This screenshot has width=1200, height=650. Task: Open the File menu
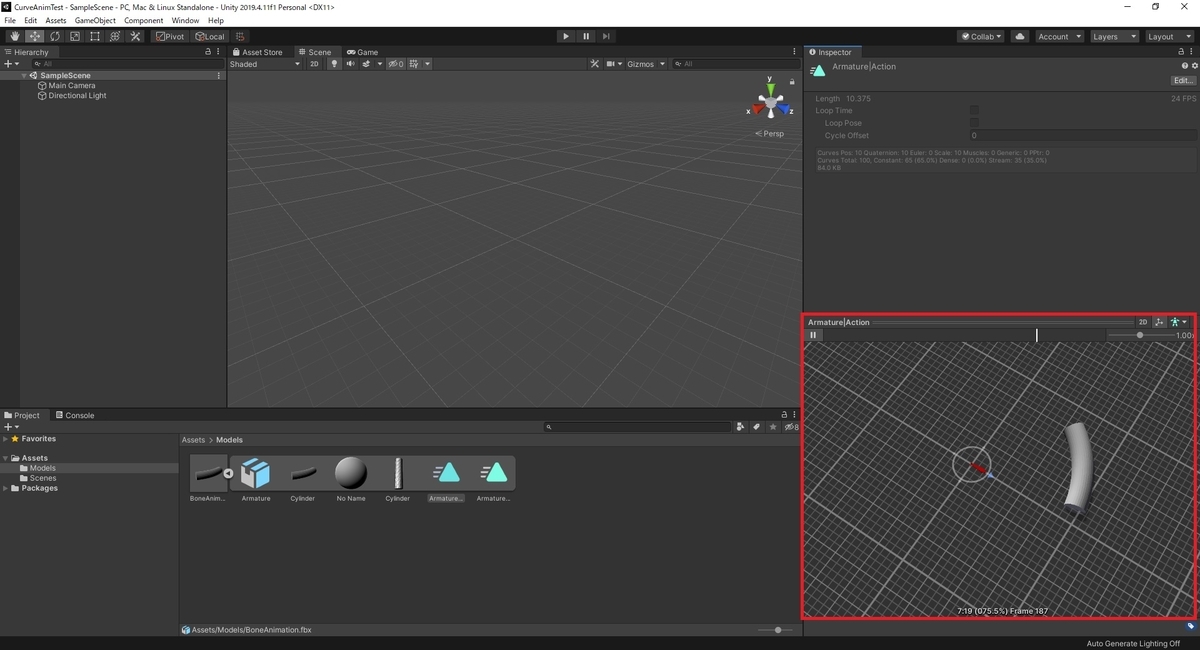pyautogui.click(x=10, y=20)
